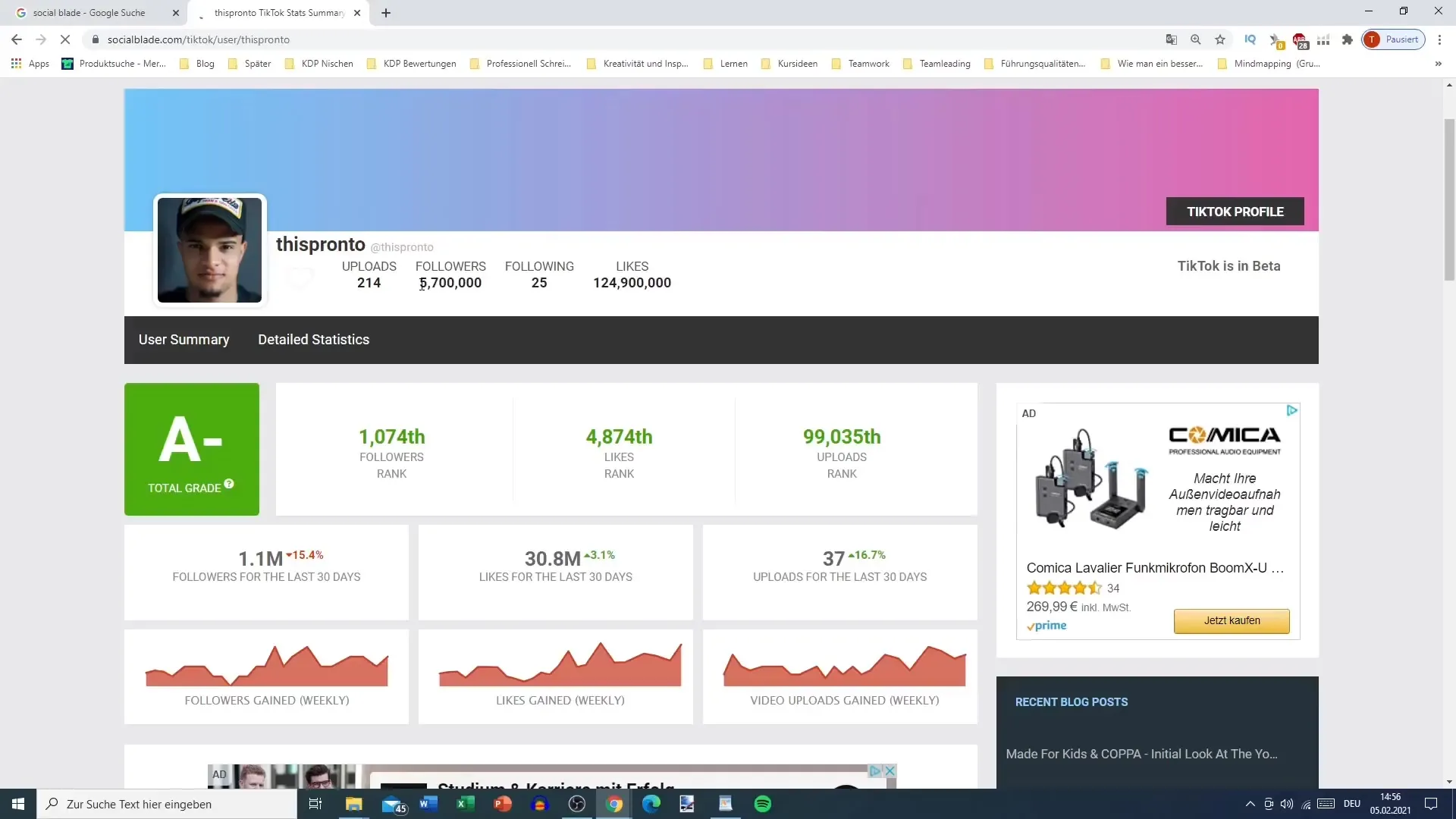Open Spotify from taskbar

[x=763, y=804]
